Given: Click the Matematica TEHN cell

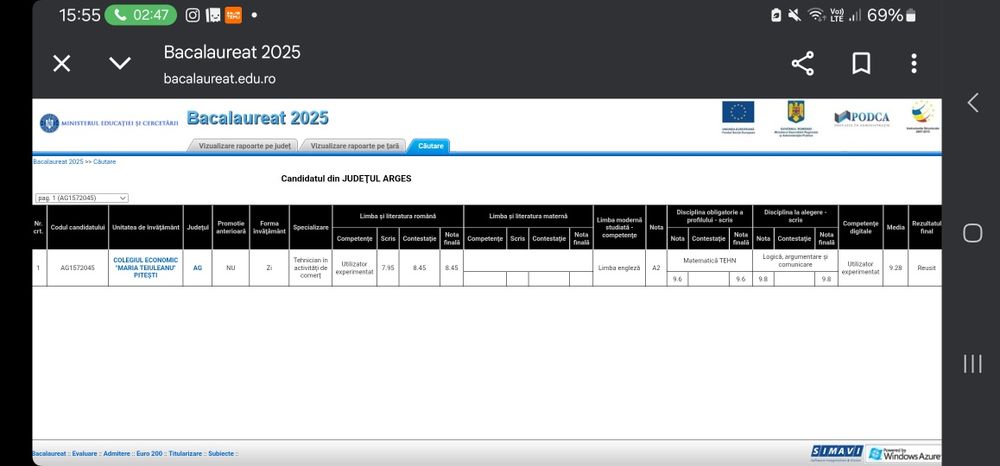Looking at the screenshot, I should (x=709, y=261).
